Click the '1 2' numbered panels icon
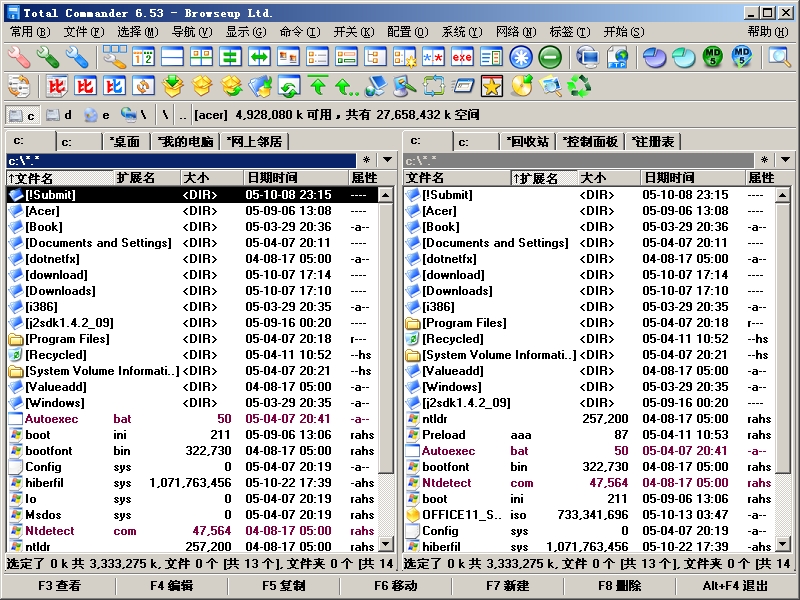The height and width of the screenshot is (600, 800). (x=143, y=57)
